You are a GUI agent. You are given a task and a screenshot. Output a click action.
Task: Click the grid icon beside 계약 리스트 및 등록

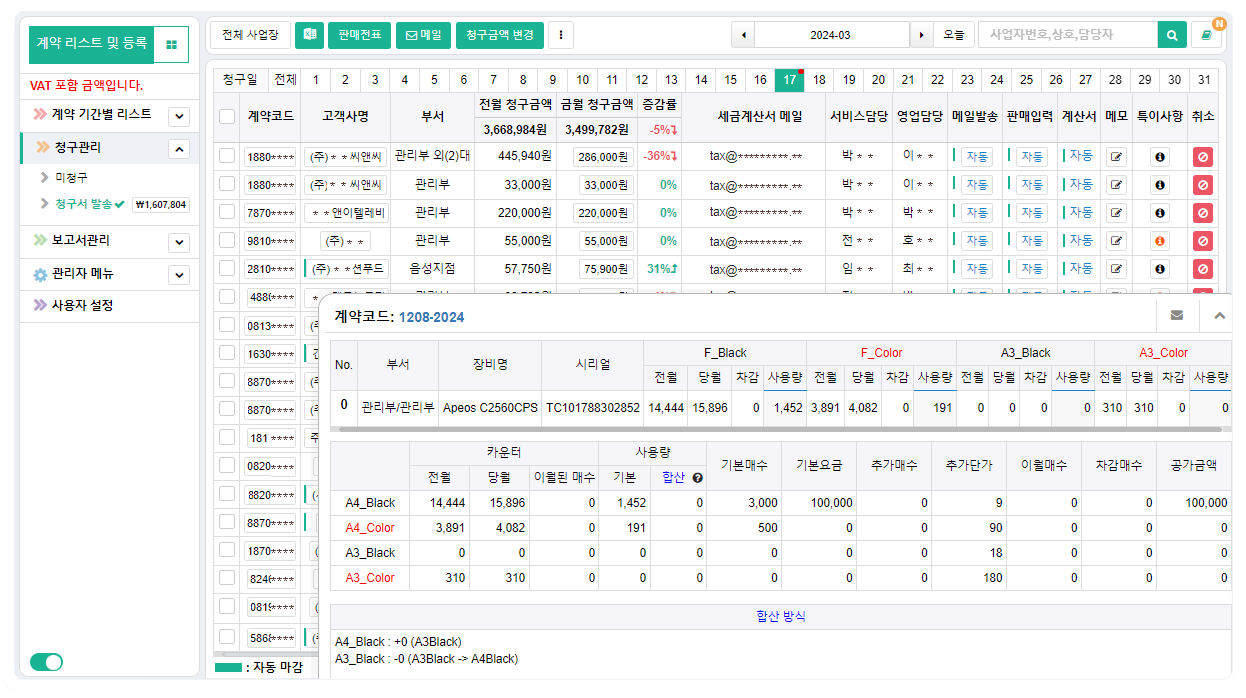tap(170, 44)
